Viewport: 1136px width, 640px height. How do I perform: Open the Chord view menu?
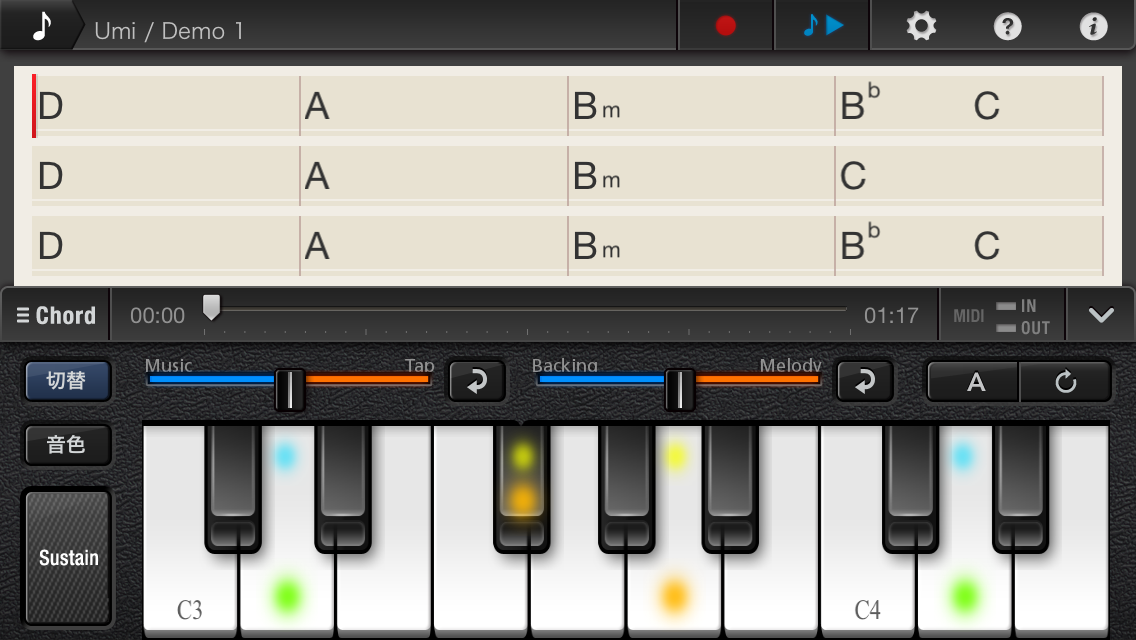(56, 315)
